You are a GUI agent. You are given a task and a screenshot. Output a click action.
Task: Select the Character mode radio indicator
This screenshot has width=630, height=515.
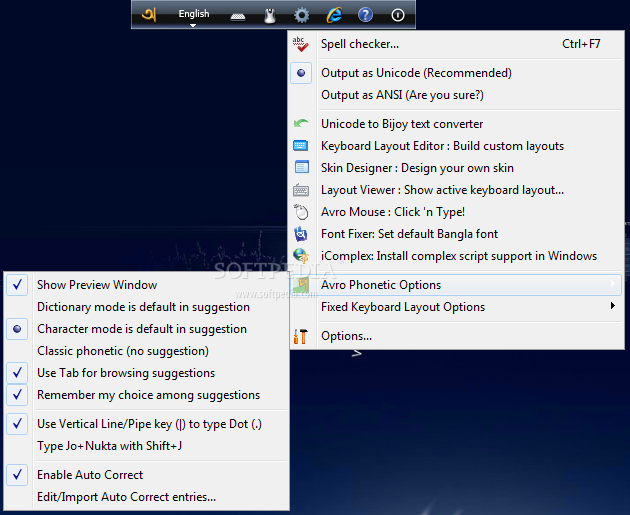(17, 329)
